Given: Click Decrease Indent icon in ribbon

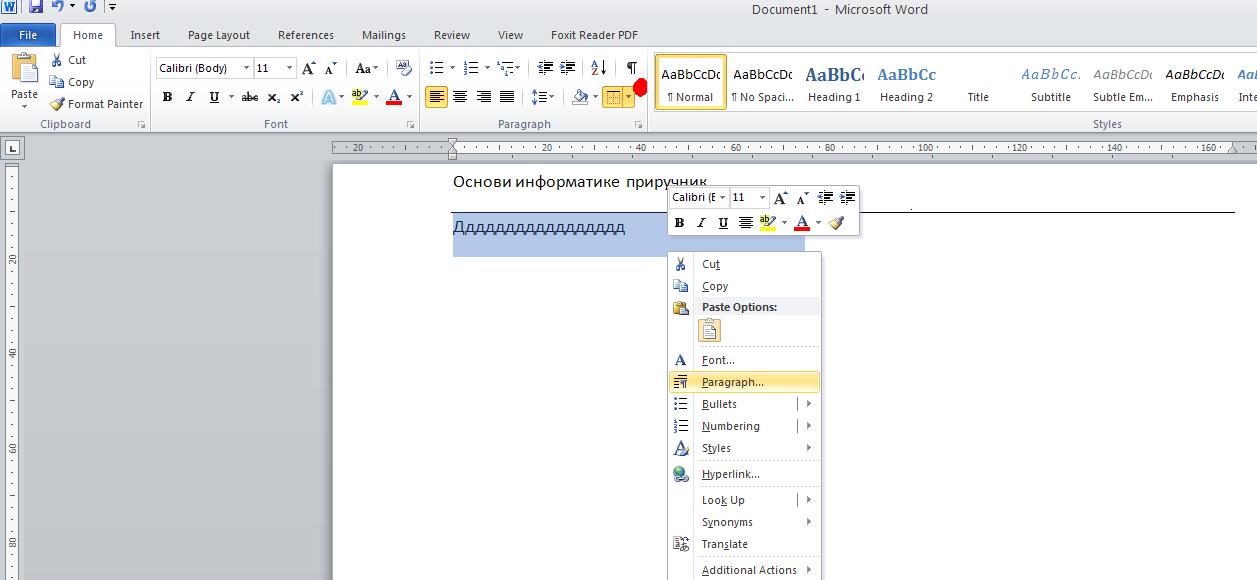Looking at the screenshot, I should coord(546,68).
